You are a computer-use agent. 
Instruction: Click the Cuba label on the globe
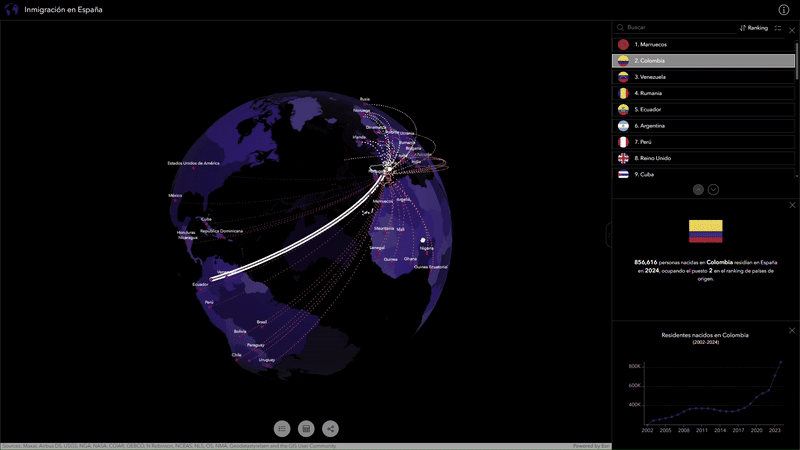click(206, 219)
